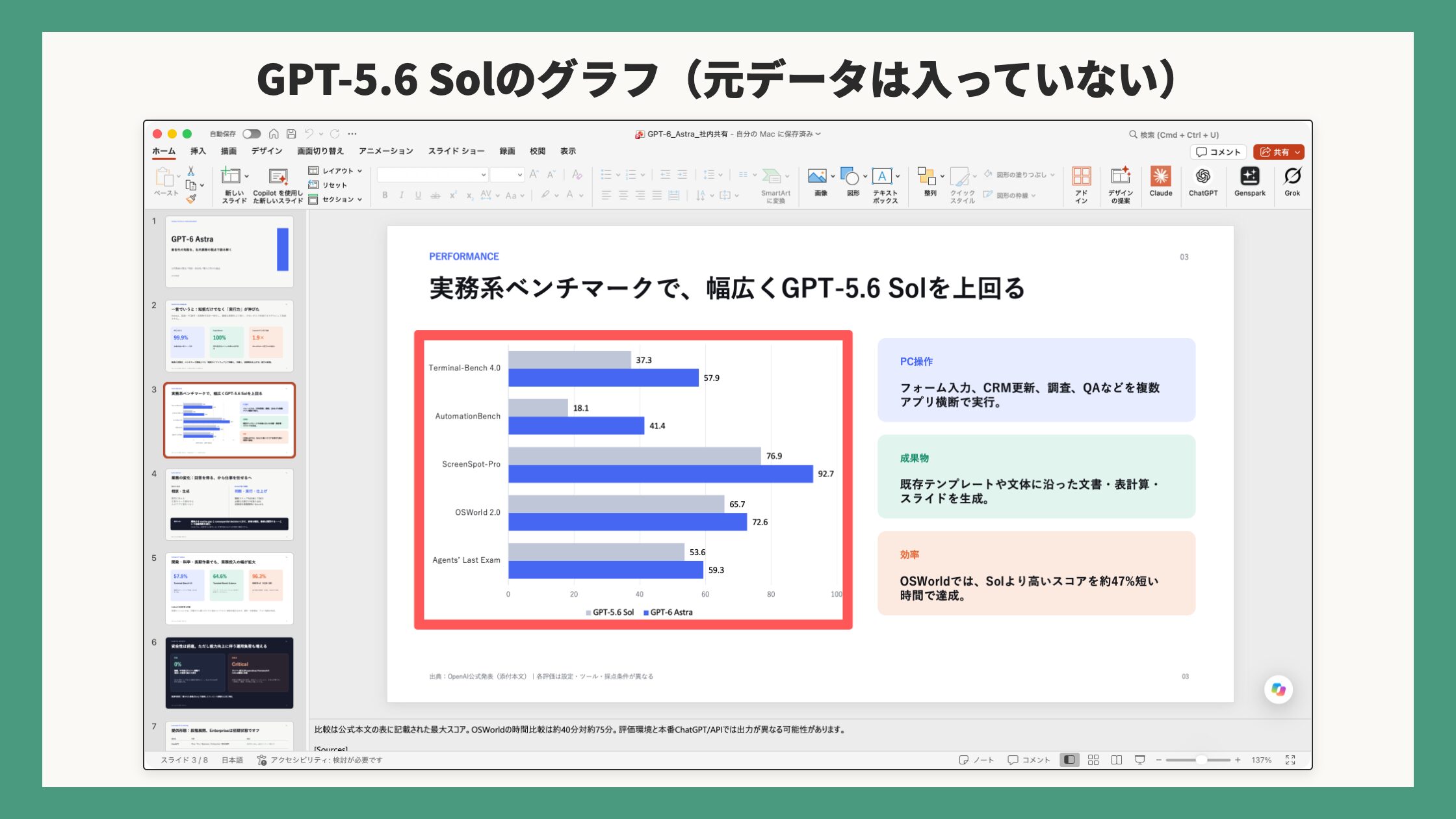The width and height of the screenshot is (1456, 819).
Task: Click the コメント button near share
Action: pos(1218,152)
